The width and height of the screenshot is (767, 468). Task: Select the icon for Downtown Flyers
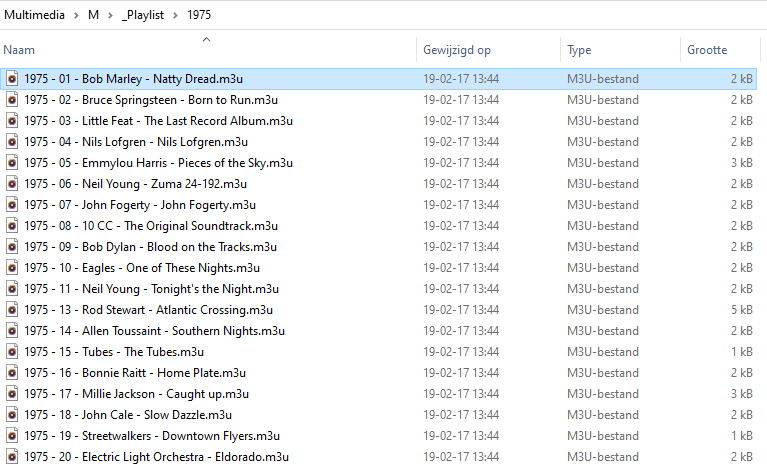click(x=12, y=436)
